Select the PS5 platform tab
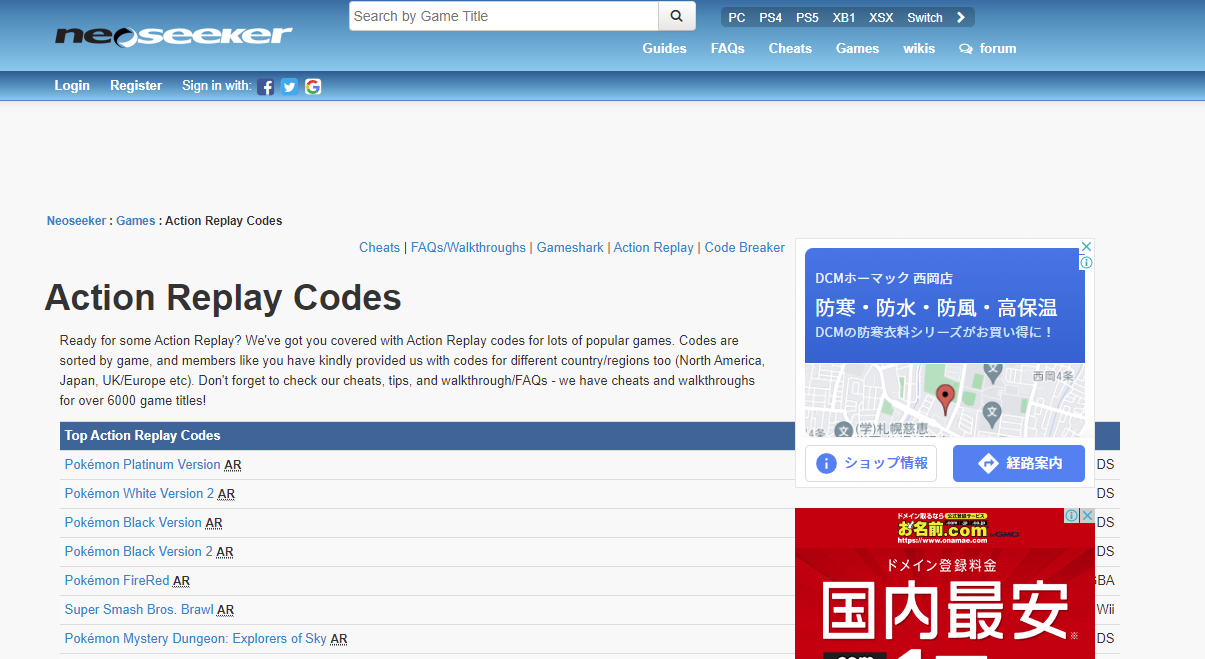The height and width of the screenshot is (659, 1205). click(x=807, y=17)
